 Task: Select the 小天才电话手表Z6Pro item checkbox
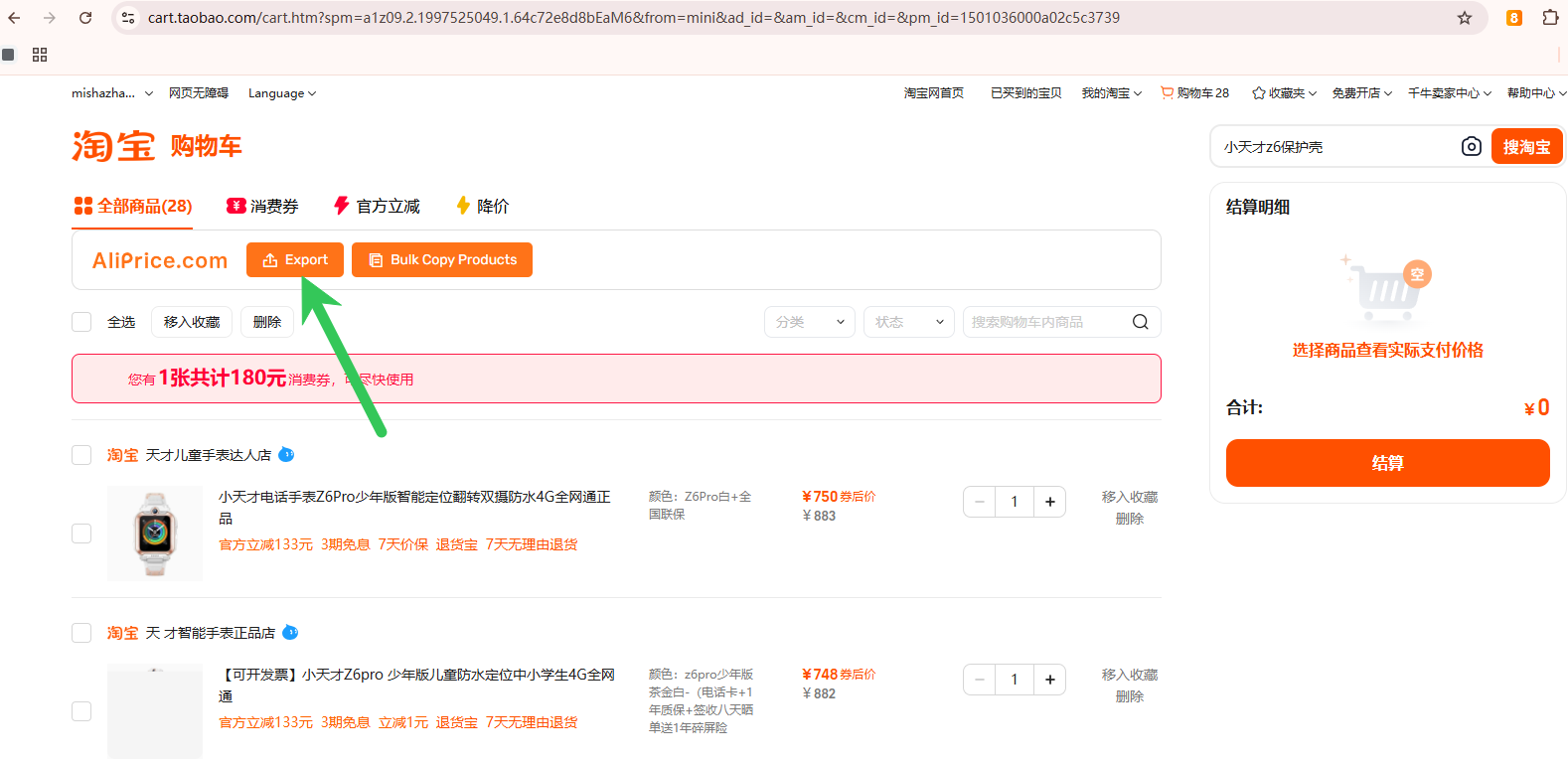(x=81, y=534)
